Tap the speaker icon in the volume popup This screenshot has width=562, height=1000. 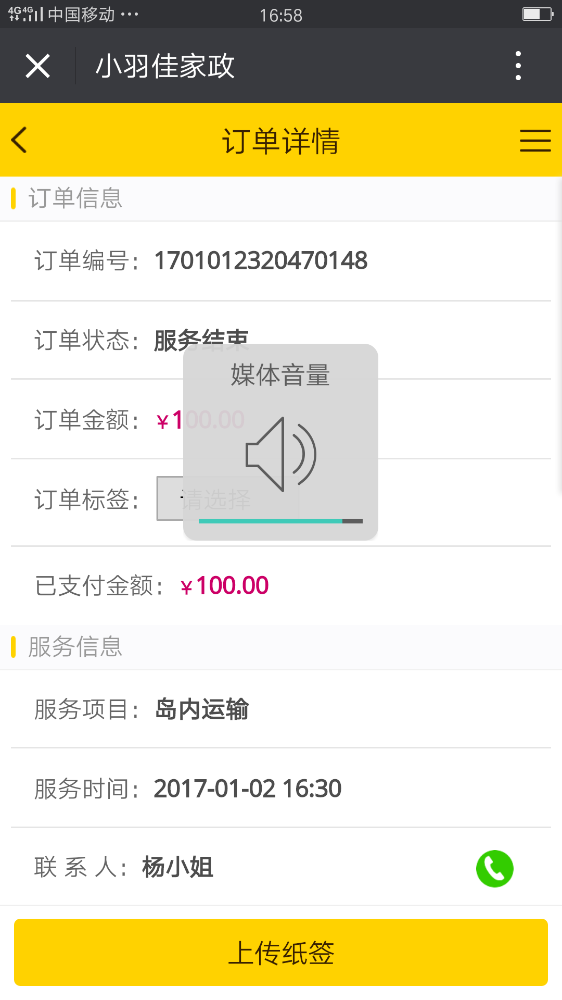pos(281,454)
